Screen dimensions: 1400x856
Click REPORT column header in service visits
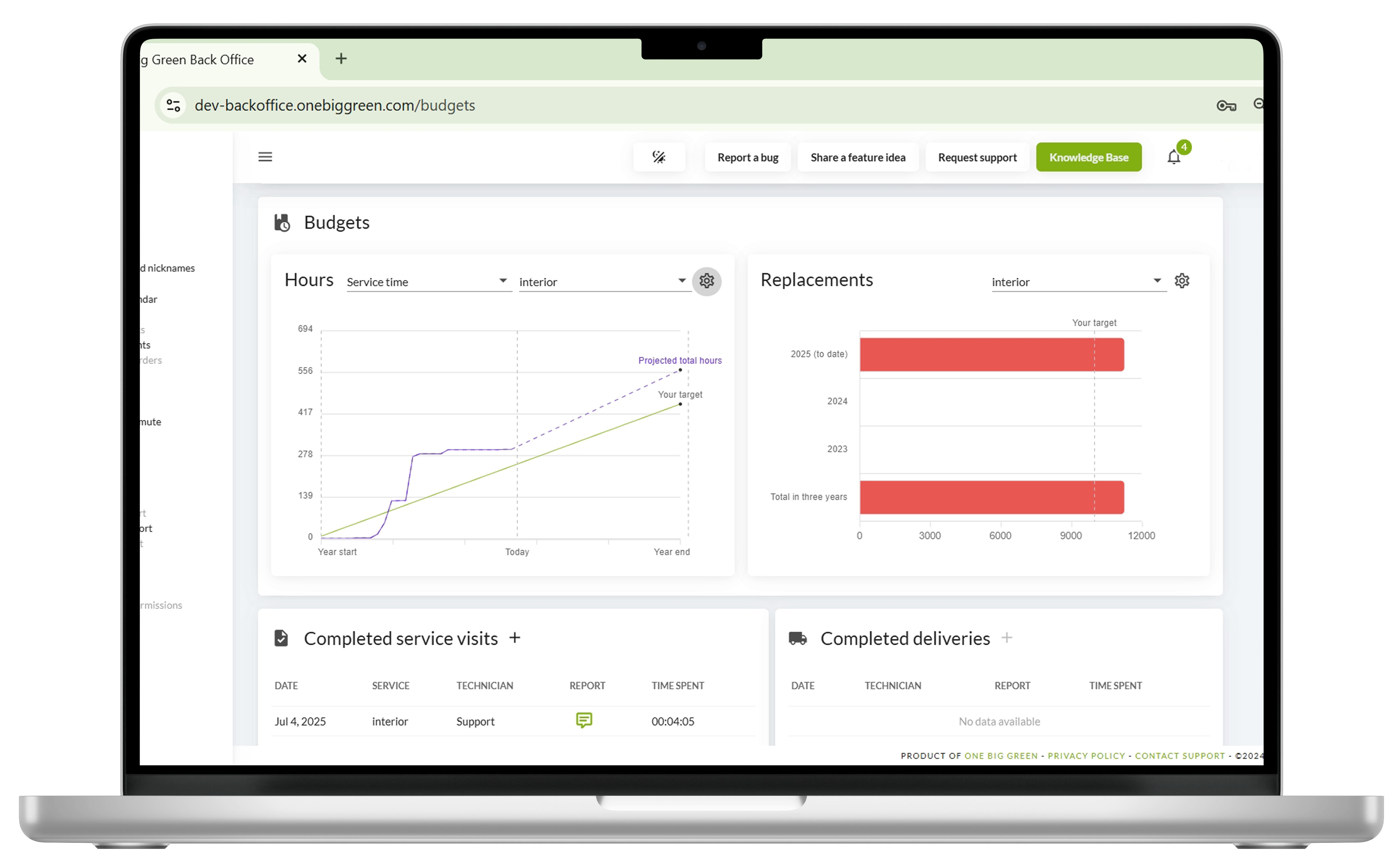point(587,685)
